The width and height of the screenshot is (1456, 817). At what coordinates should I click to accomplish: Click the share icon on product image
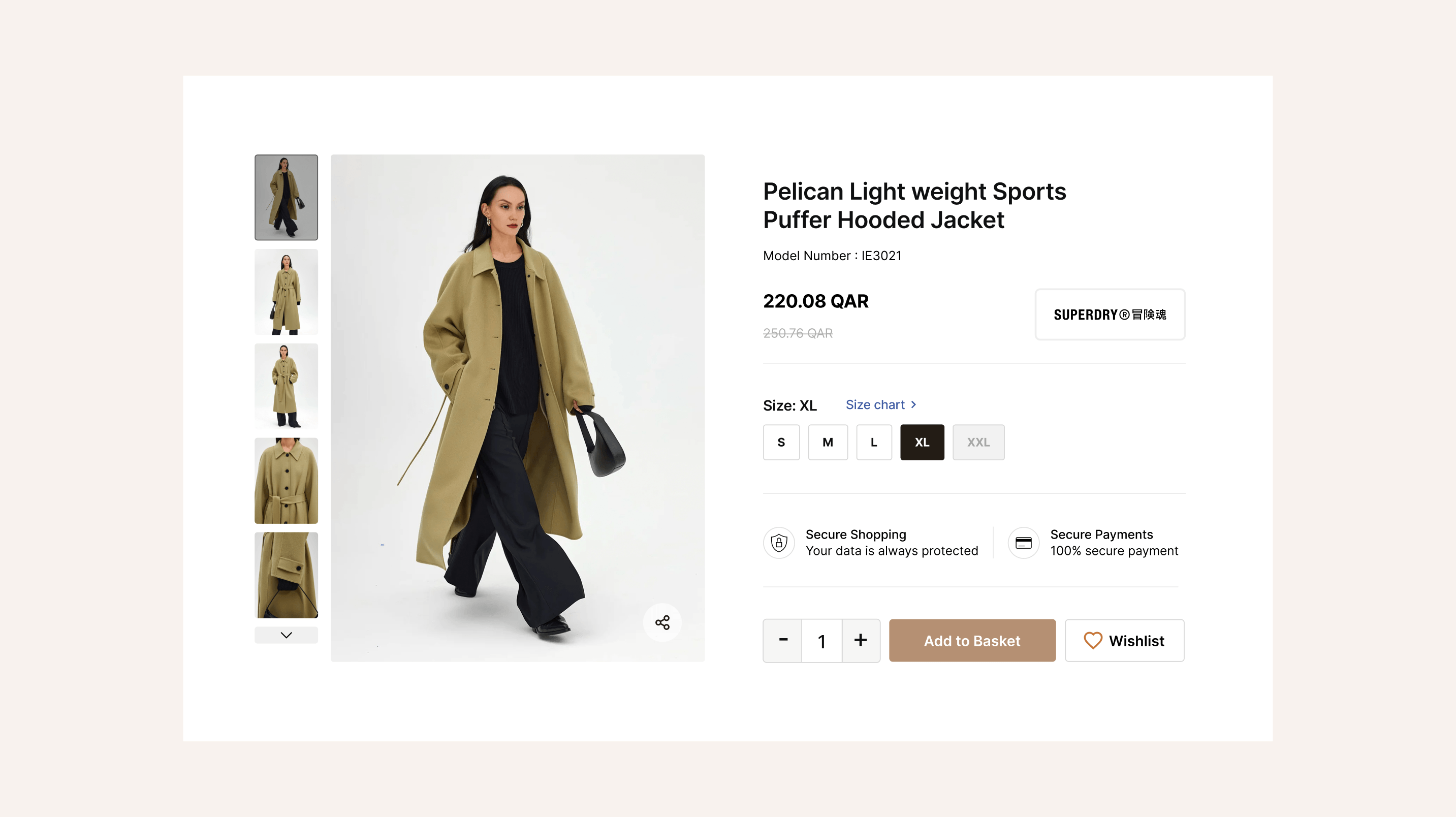click(662, 622)
